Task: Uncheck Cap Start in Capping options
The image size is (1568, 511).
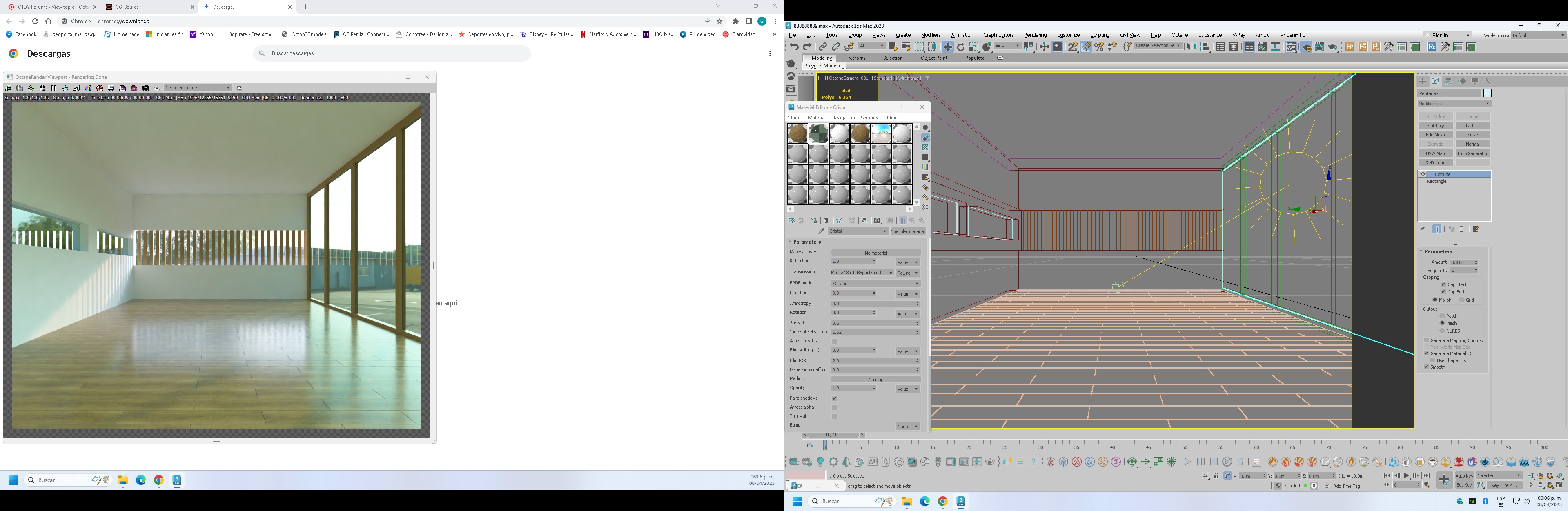Action: pyautogui.click(x=1443, y=284)
